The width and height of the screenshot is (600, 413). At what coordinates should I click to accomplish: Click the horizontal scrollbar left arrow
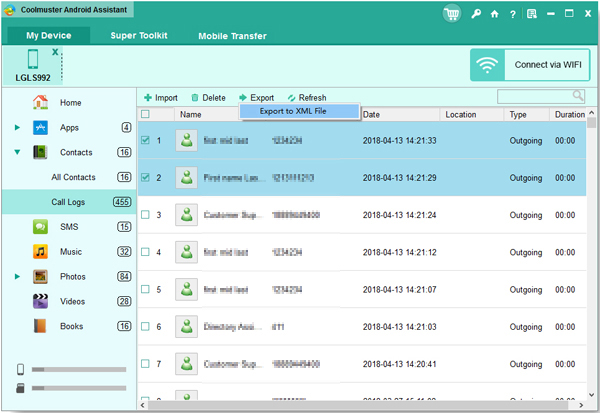143,405
